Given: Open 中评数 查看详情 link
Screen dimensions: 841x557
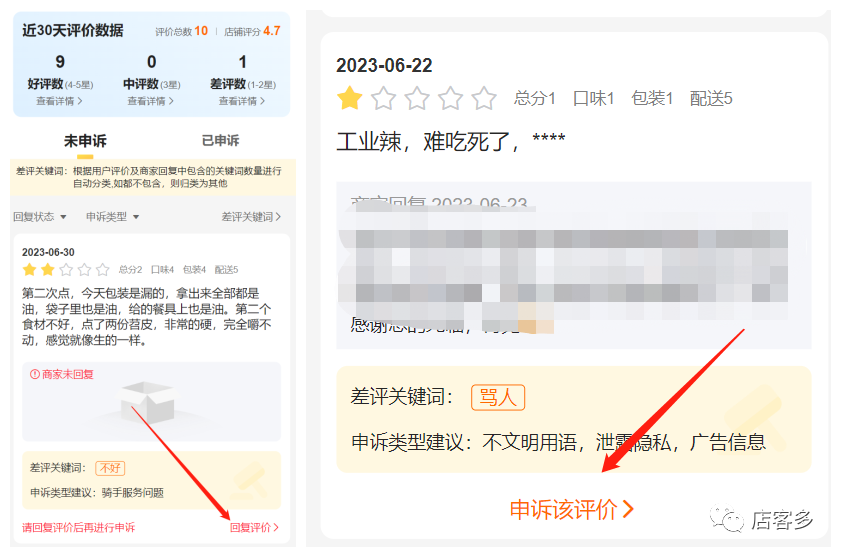Looking at the screenshot, I should tap(151, 101).
